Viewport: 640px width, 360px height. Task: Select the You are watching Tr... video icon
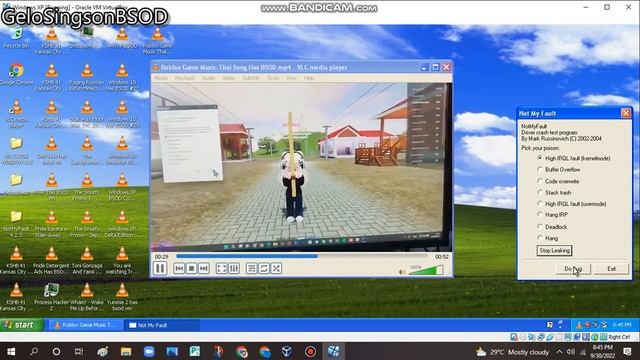click(x=122, y=260)
